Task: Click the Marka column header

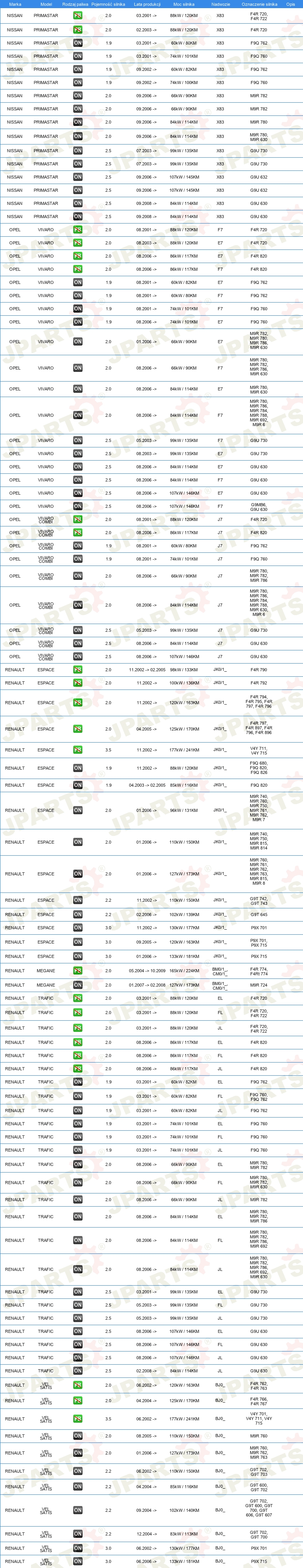Action: coord(15,3)
